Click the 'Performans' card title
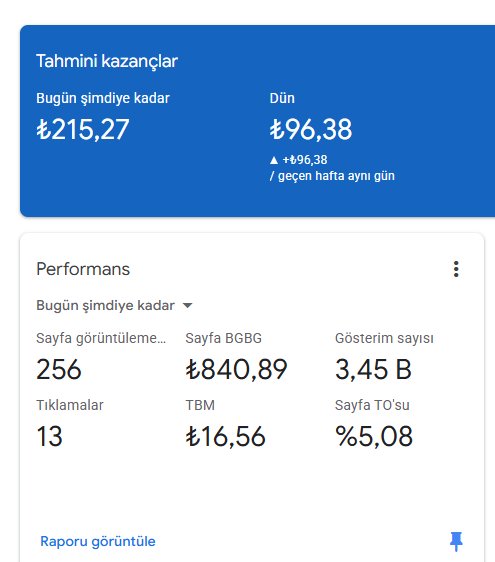 pyautogui.click(x=83, y=269)
